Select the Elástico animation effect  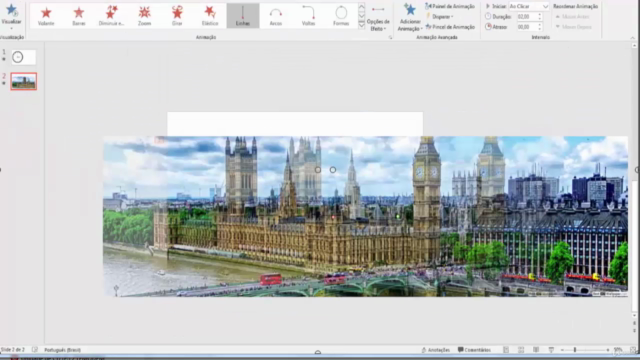[210, 16]
